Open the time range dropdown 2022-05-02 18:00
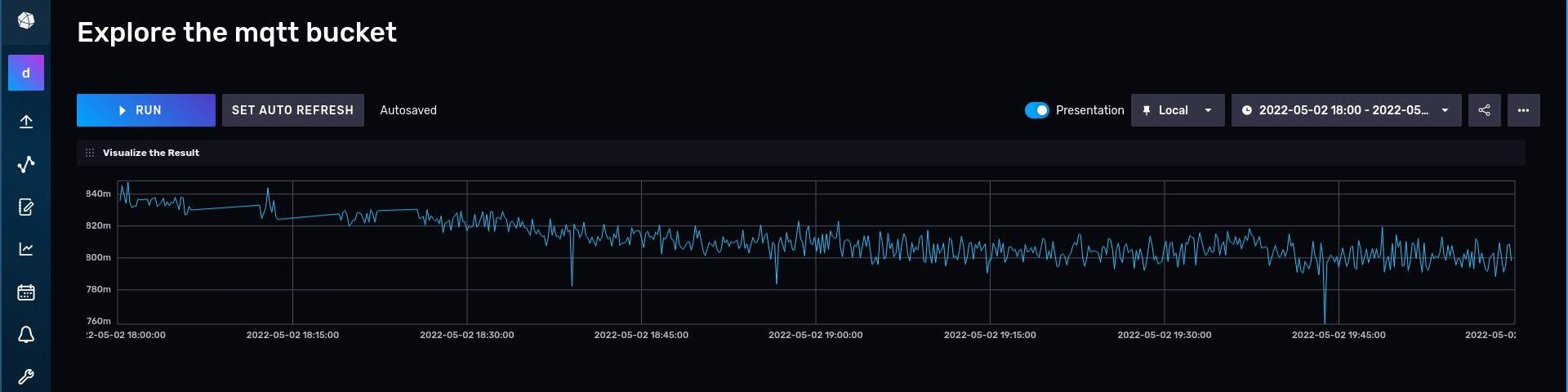1568x392 pixels. pyautogui.click(x=1347, y=110)
